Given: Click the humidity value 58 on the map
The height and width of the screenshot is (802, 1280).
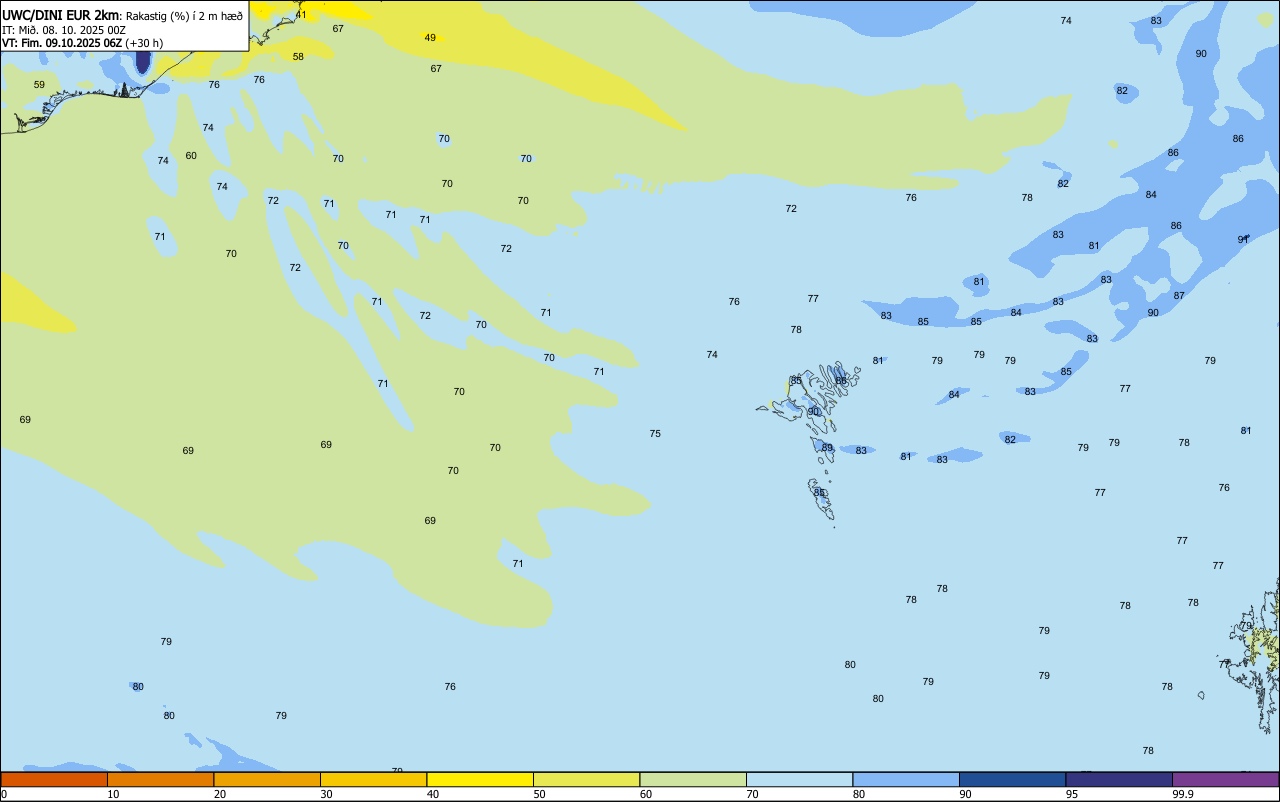Looking at the screenshot, I should coord(298,57).
